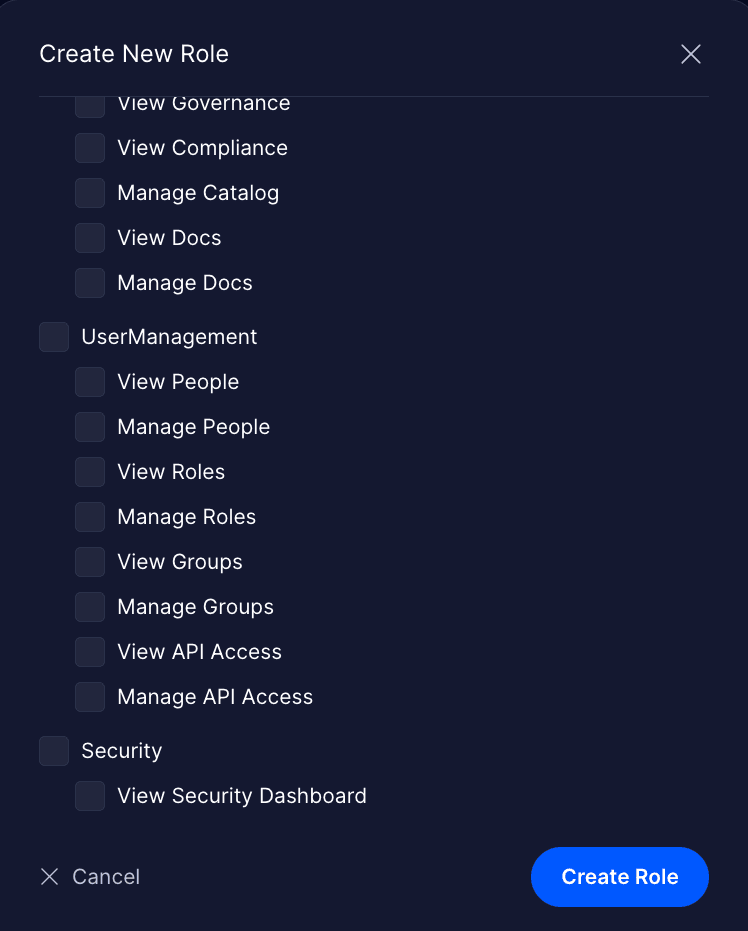Enable View People permission
The height and width of the screenshot is (931, 748).
pos(89,381)
